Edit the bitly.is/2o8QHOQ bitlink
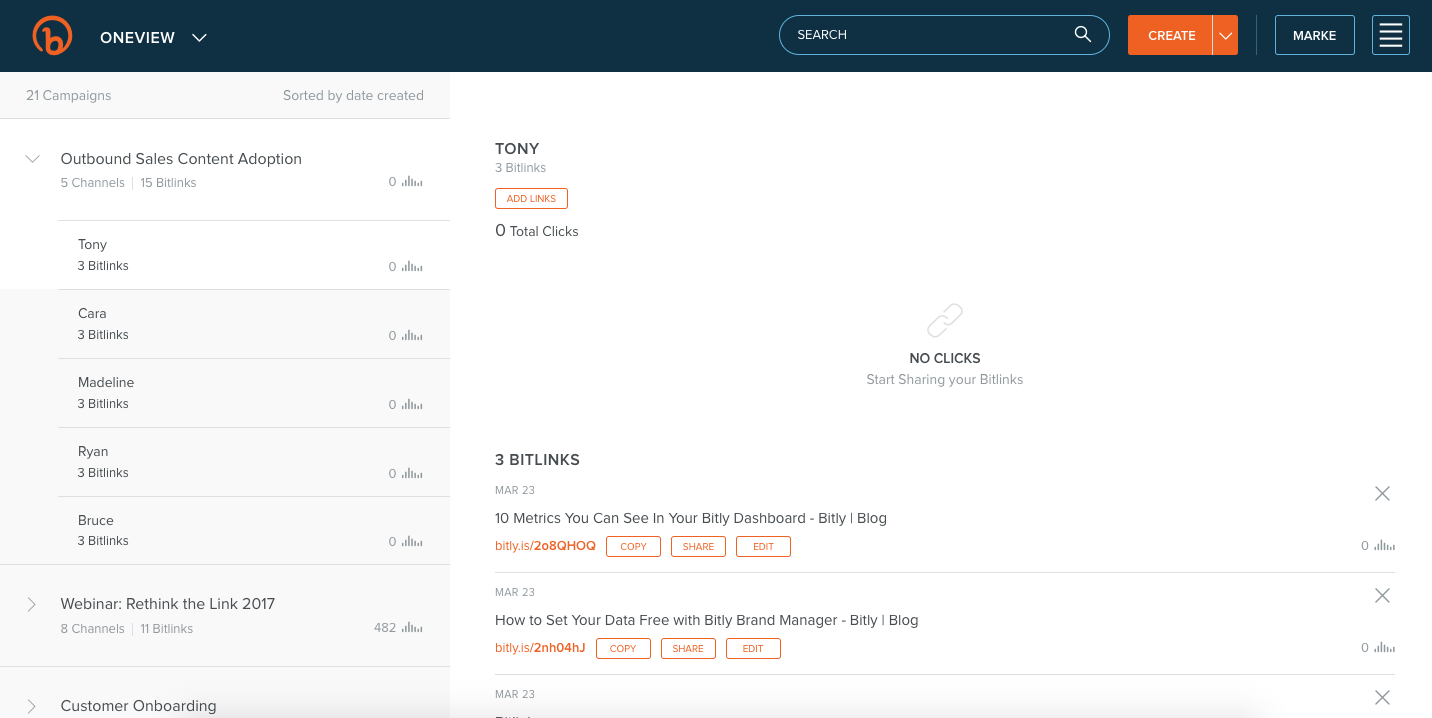 coord(763,547)
